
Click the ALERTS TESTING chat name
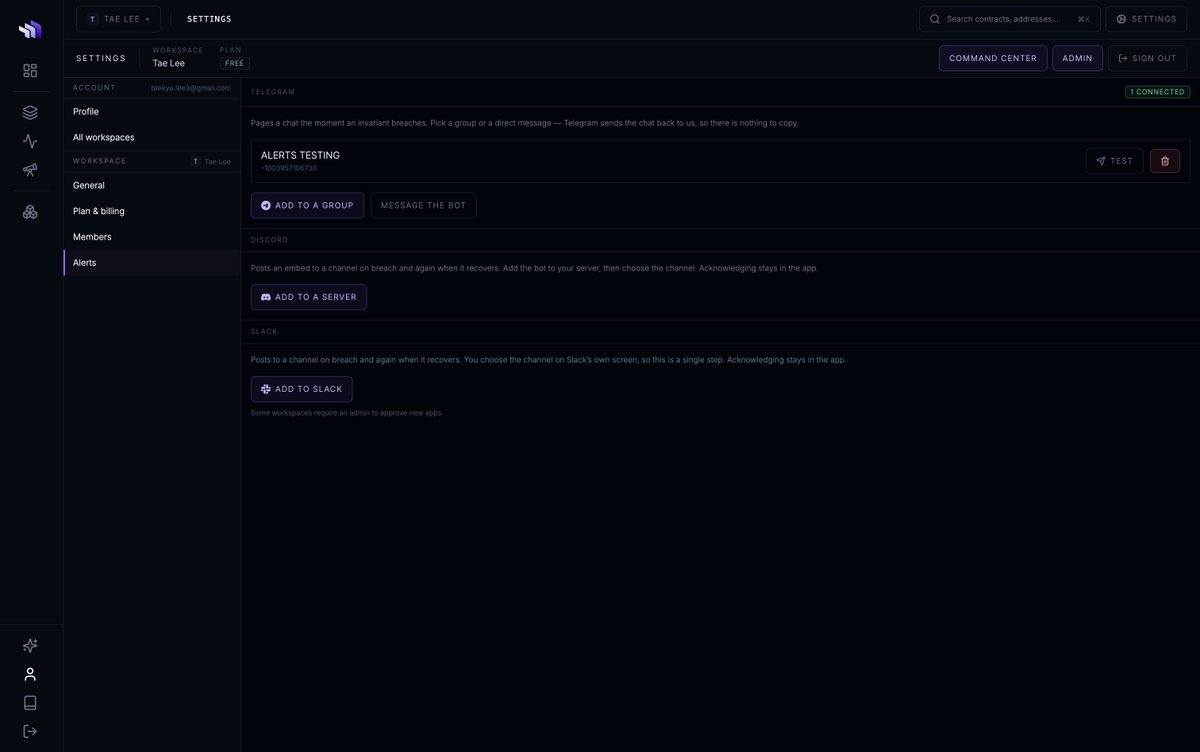pyautogui.click(x=300, y=155)
